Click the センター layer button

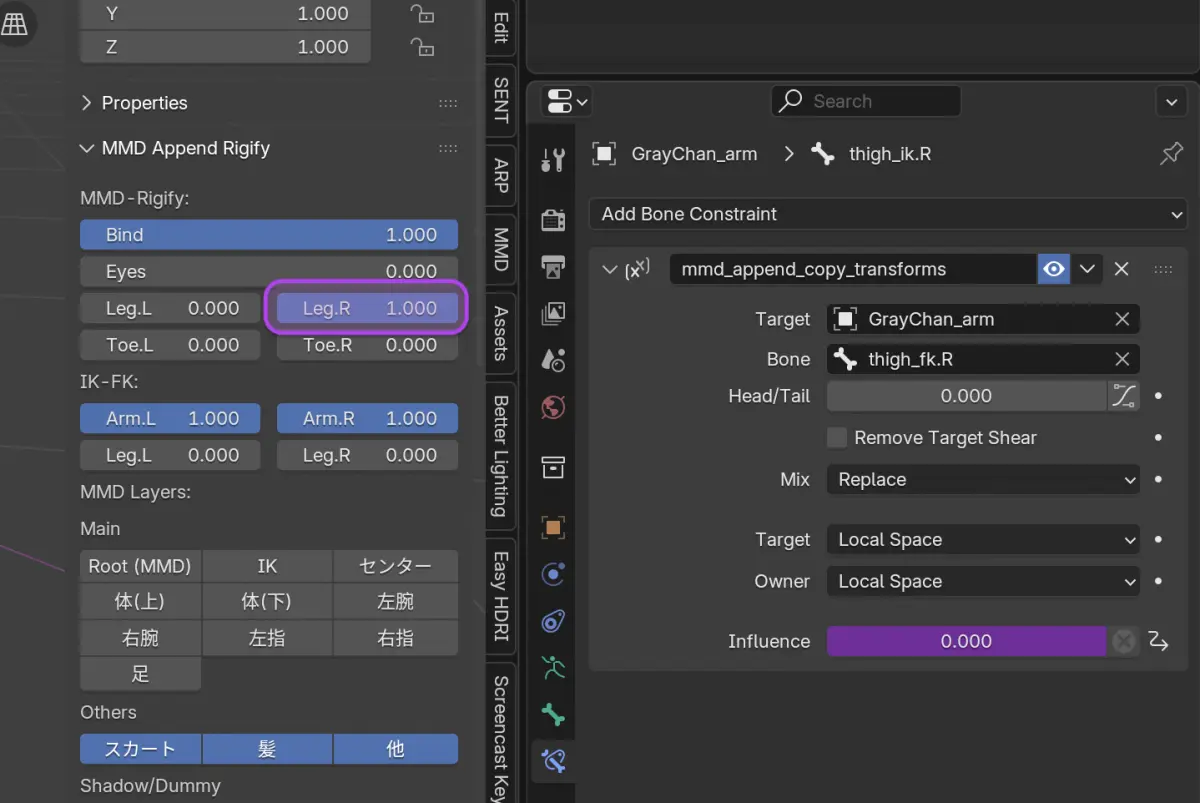[395, 566]
